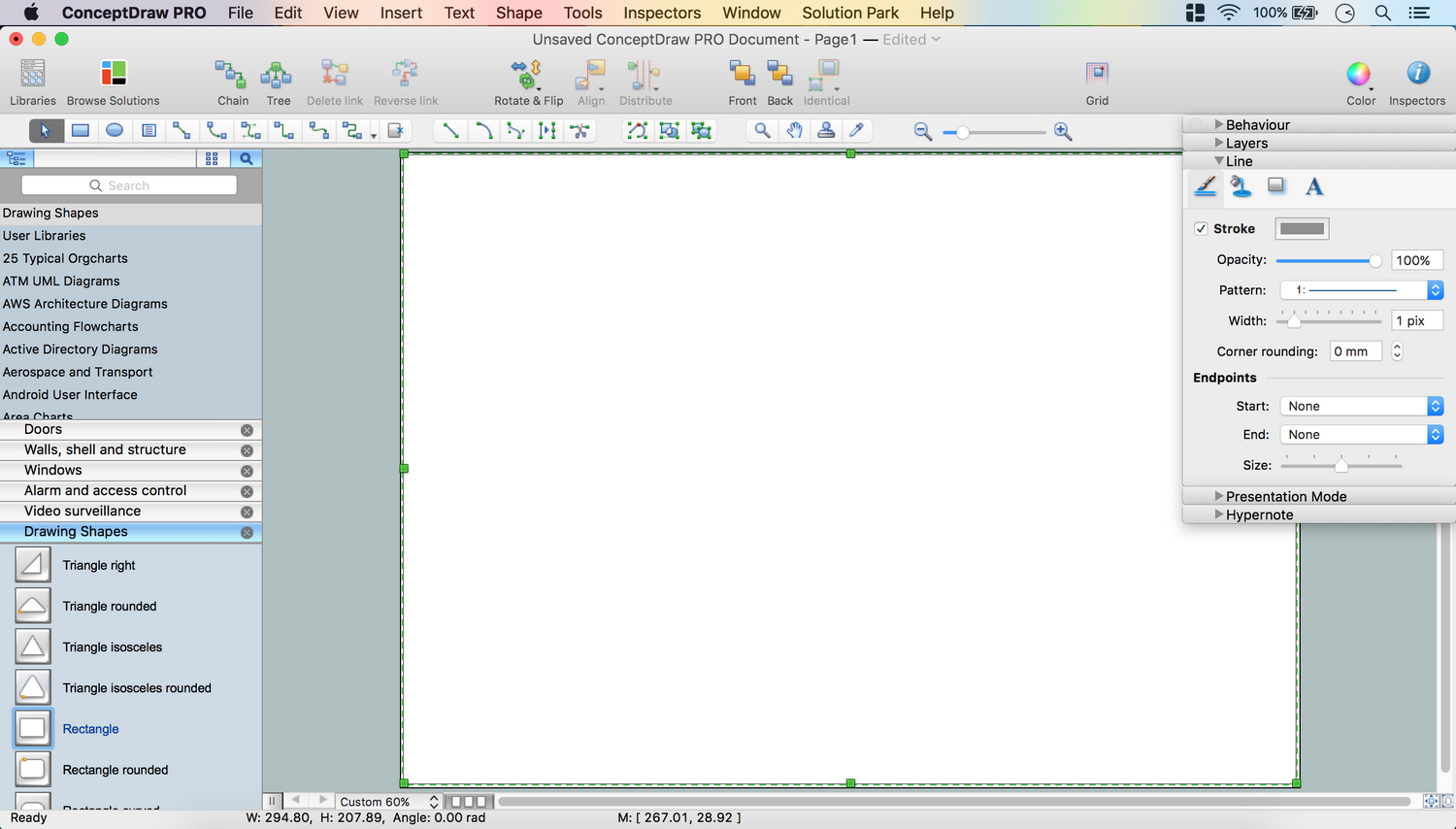Open the Inspectors menu
1456x829 pixels.
662,13
